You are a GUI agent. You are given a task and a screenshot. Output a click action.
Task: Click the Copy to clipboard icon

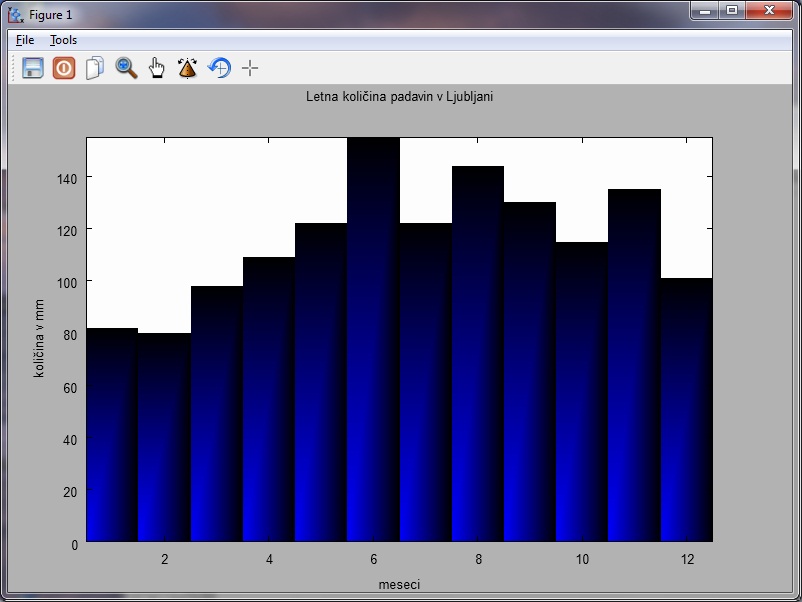tap(95, 68)
